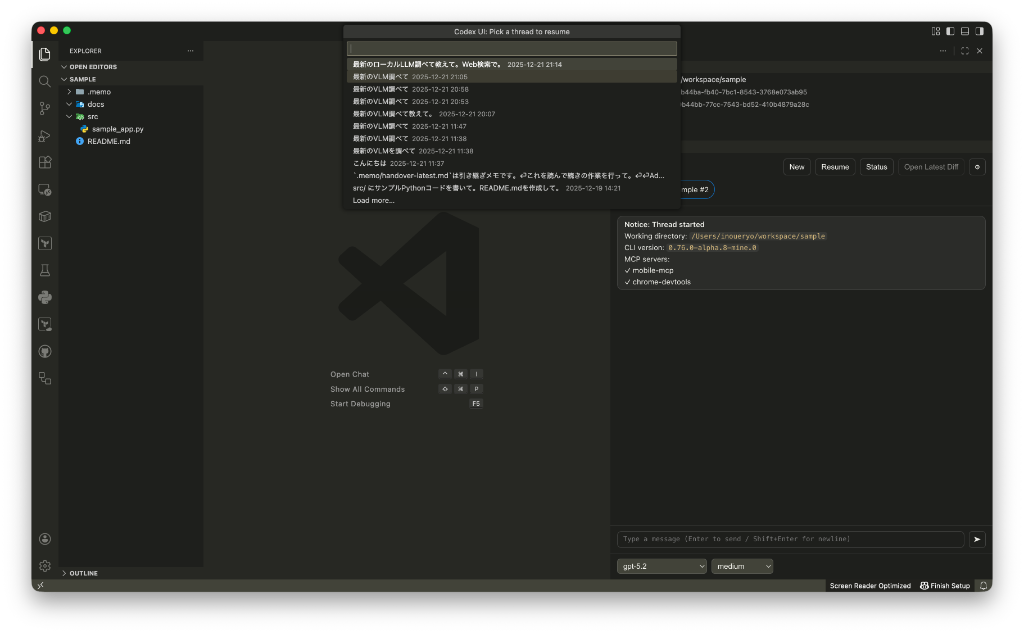Expand the OUTLINE section
Screen dimensions: 1024x633
click(x=84, y=573)
